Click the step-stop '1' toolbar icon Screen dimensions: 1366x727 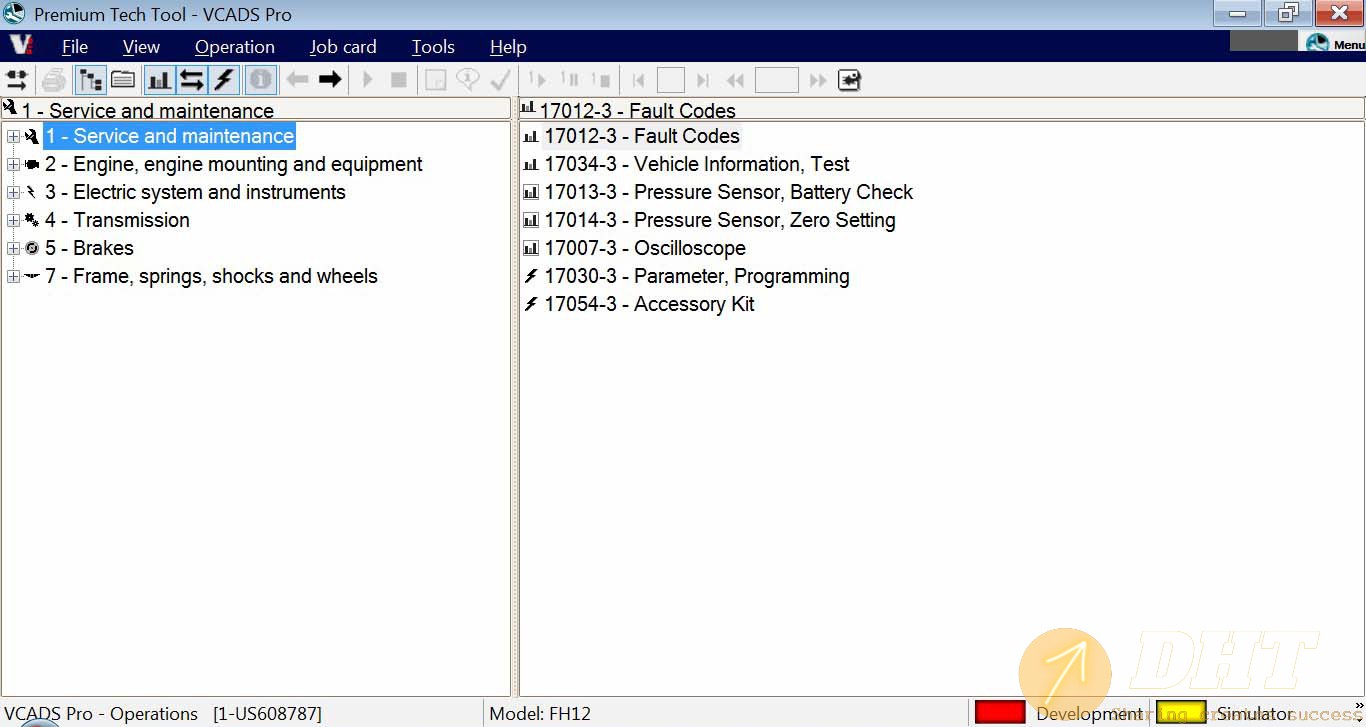pyautogui.click(x=601, y=80)
